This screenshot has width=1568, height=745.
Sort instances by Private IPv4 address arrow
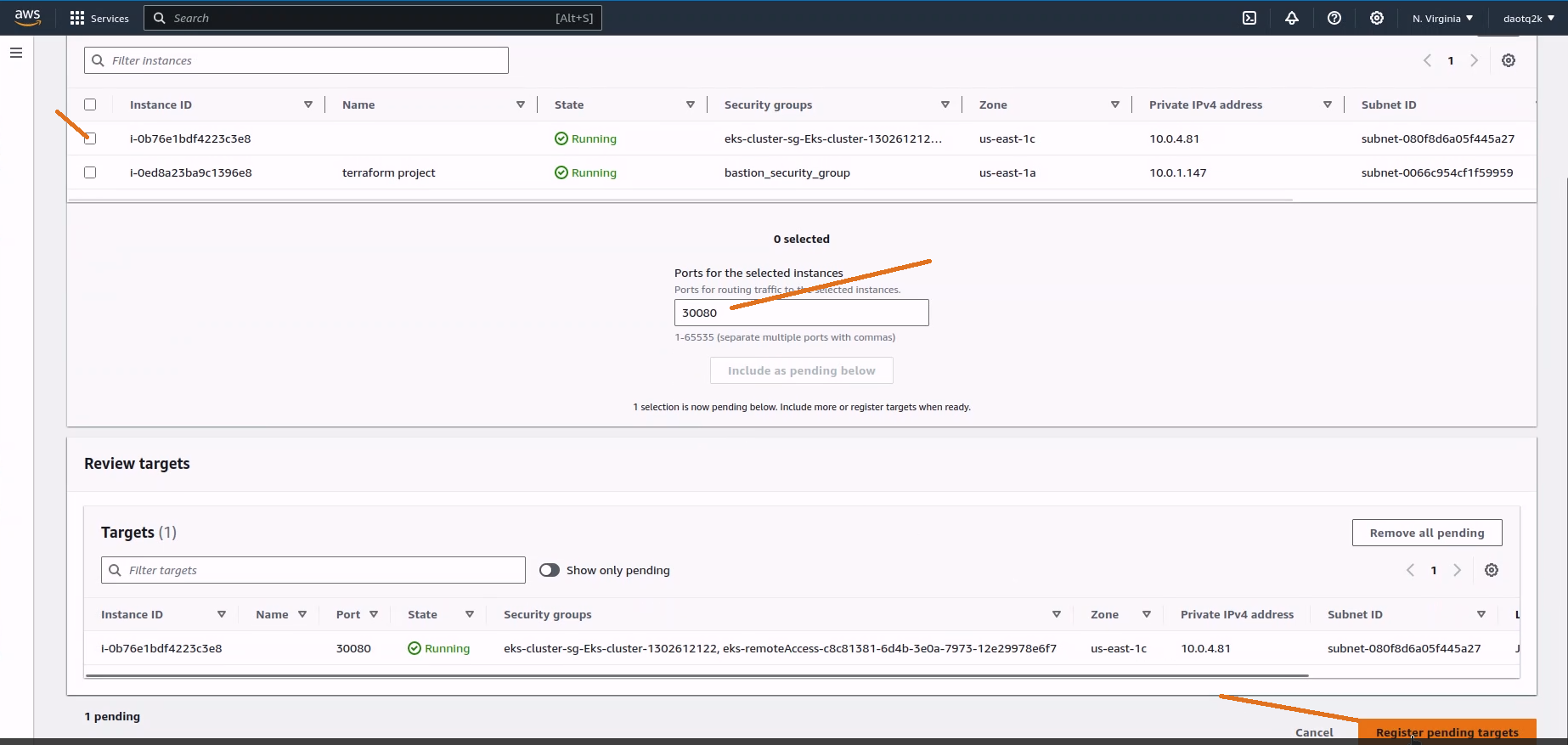1328,104
